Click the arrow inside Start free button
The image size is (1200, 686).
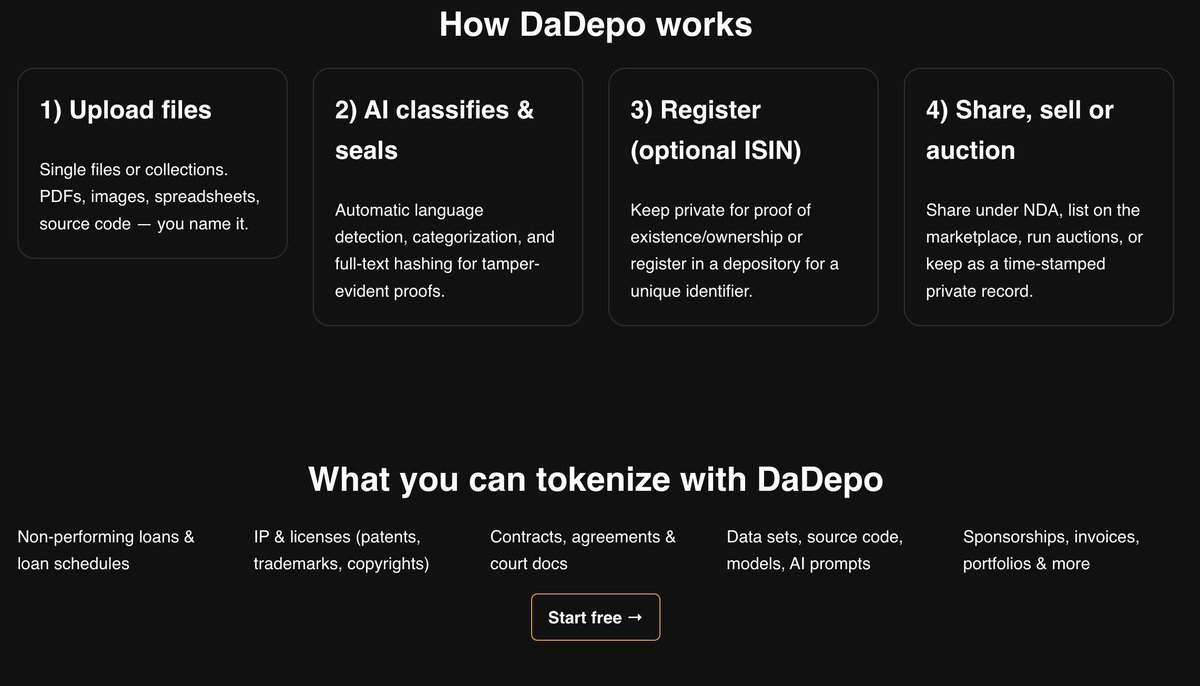point(634,617)
